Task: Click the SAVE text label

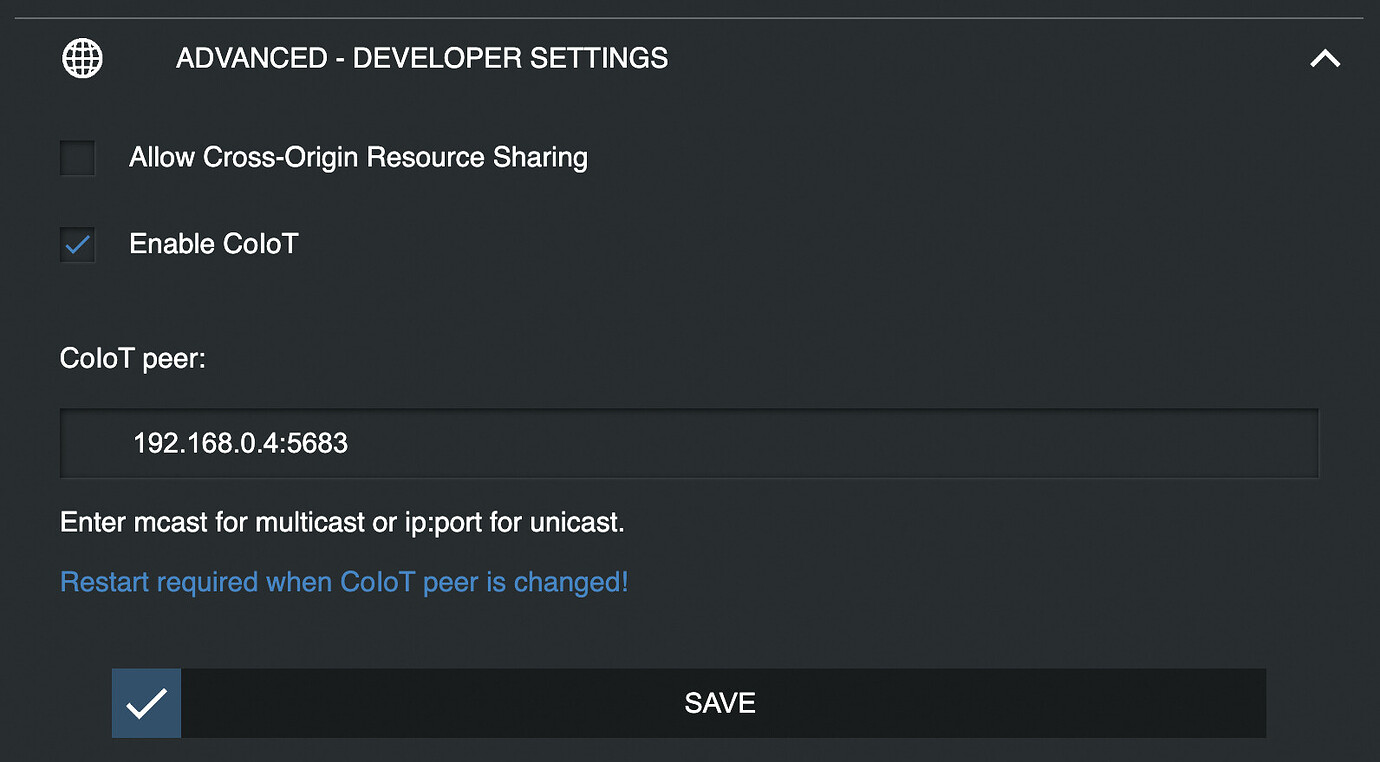Action: coord(720,703)
